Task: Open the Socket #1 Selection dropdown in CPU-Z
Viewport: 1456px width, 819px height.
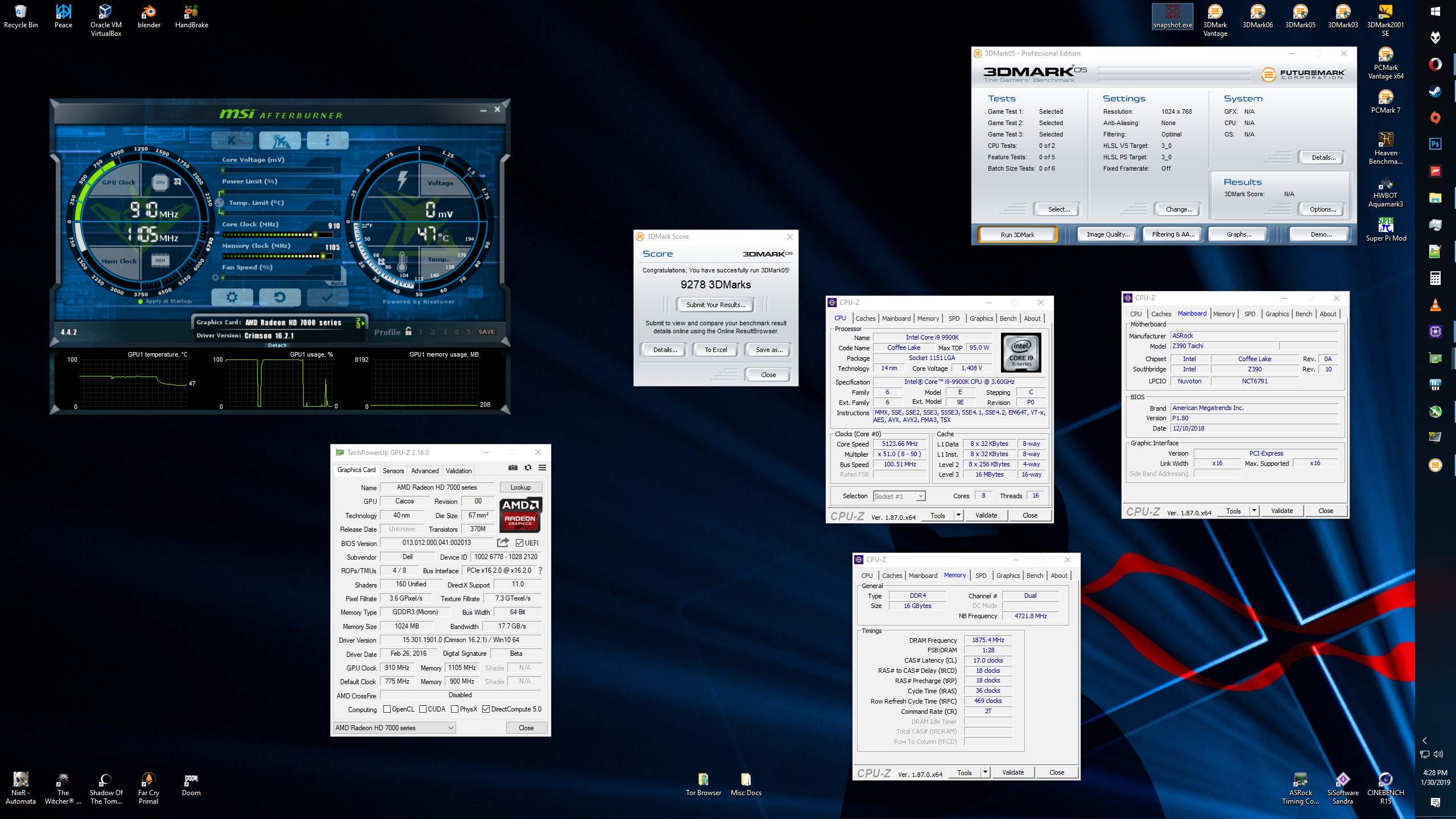Action: 899,497
